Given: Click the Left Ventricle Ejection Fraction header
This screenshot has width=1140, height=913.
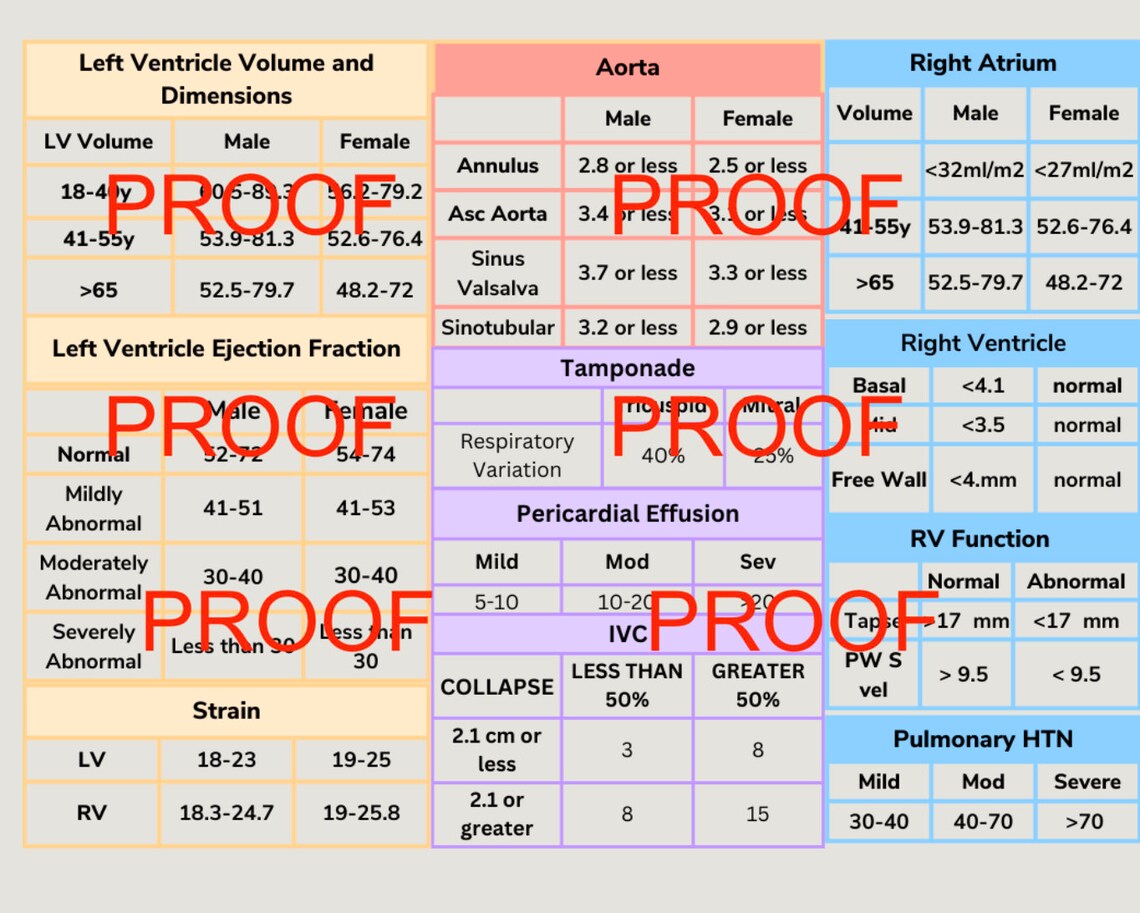Looking at the screenshot, I should [226, 348].
